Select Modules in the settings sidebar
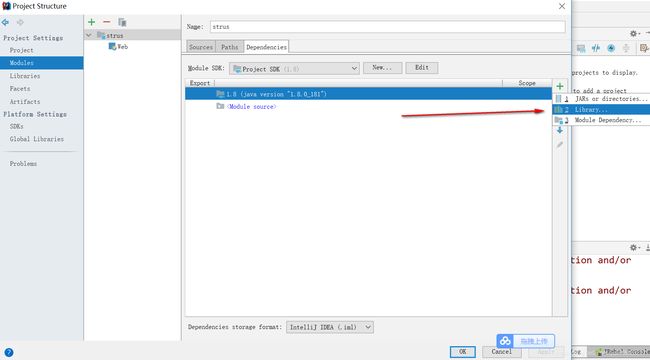 41,63
